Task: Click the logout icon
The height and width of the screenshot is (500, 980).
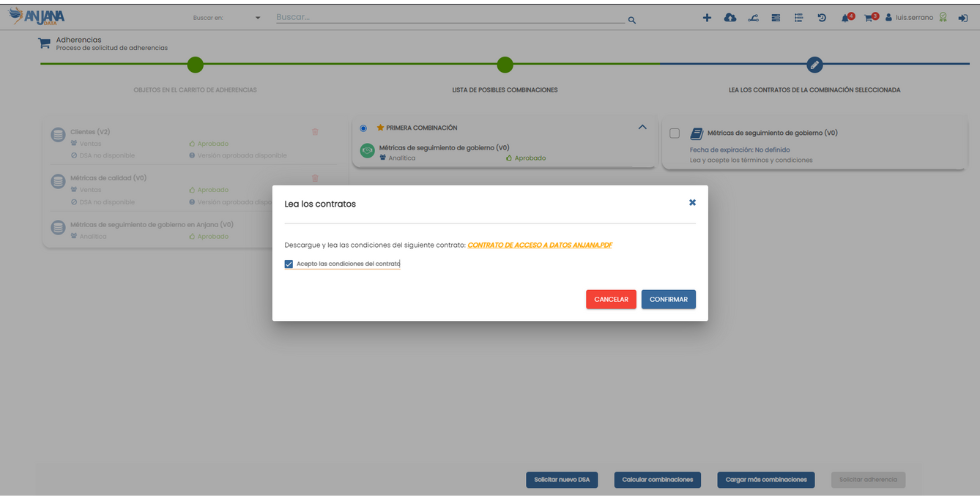Action: pyautogui.click(x=962, y=18)
